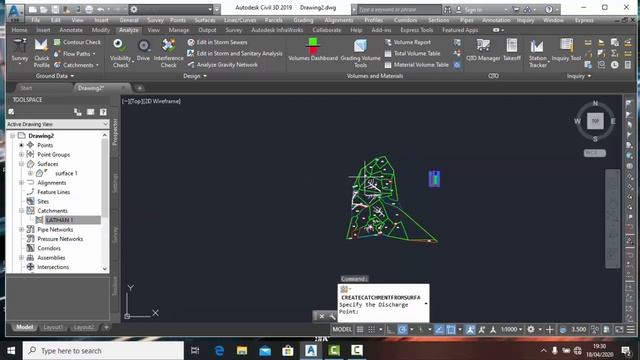Screen dimensions: 640x360
Task: Click the Undo arrow in quick access toolbar
Action: click(100, 9)
